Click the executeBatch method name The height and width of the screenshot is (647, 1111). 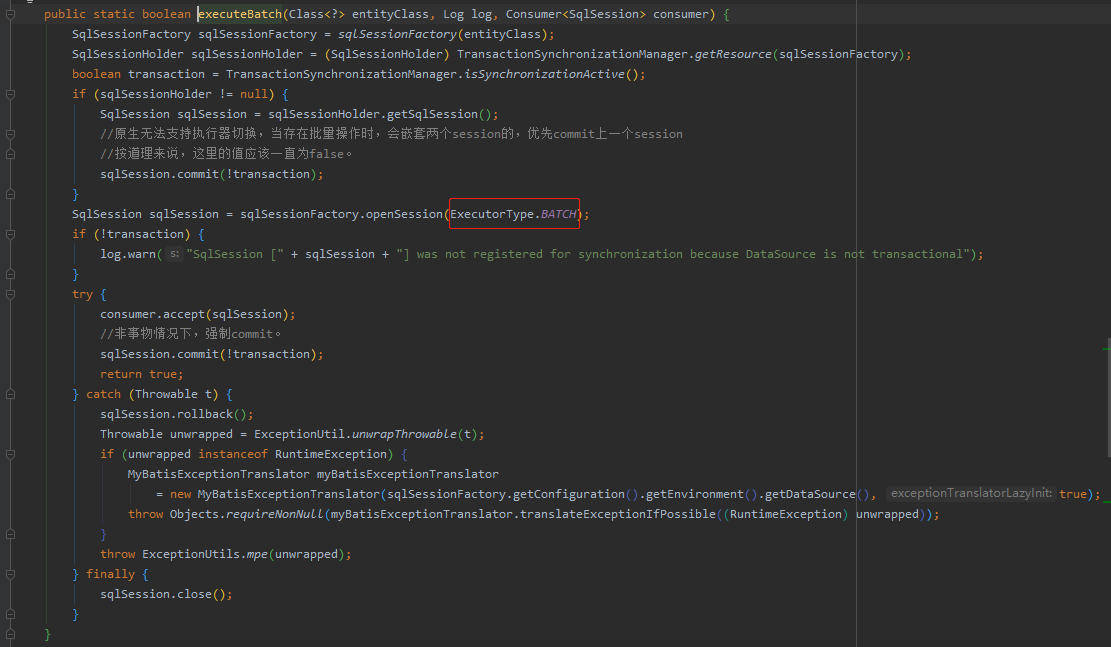point(239,14)
